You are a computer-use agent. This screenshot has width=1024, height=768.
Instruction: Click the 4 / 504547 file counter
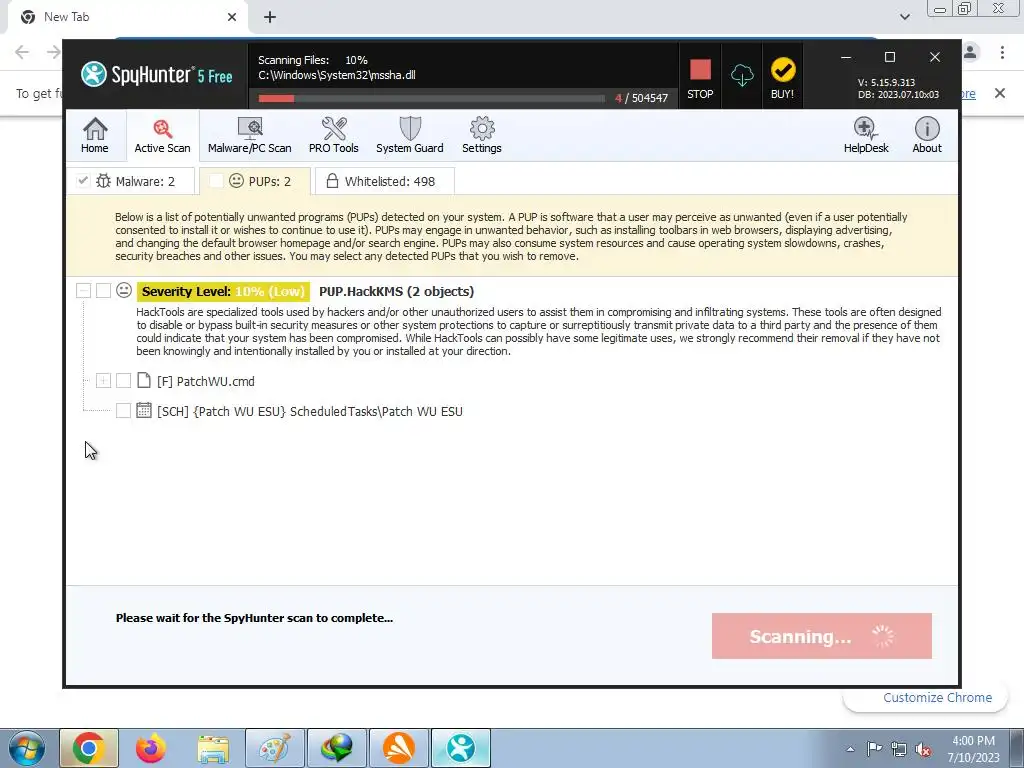coord(641,98)
